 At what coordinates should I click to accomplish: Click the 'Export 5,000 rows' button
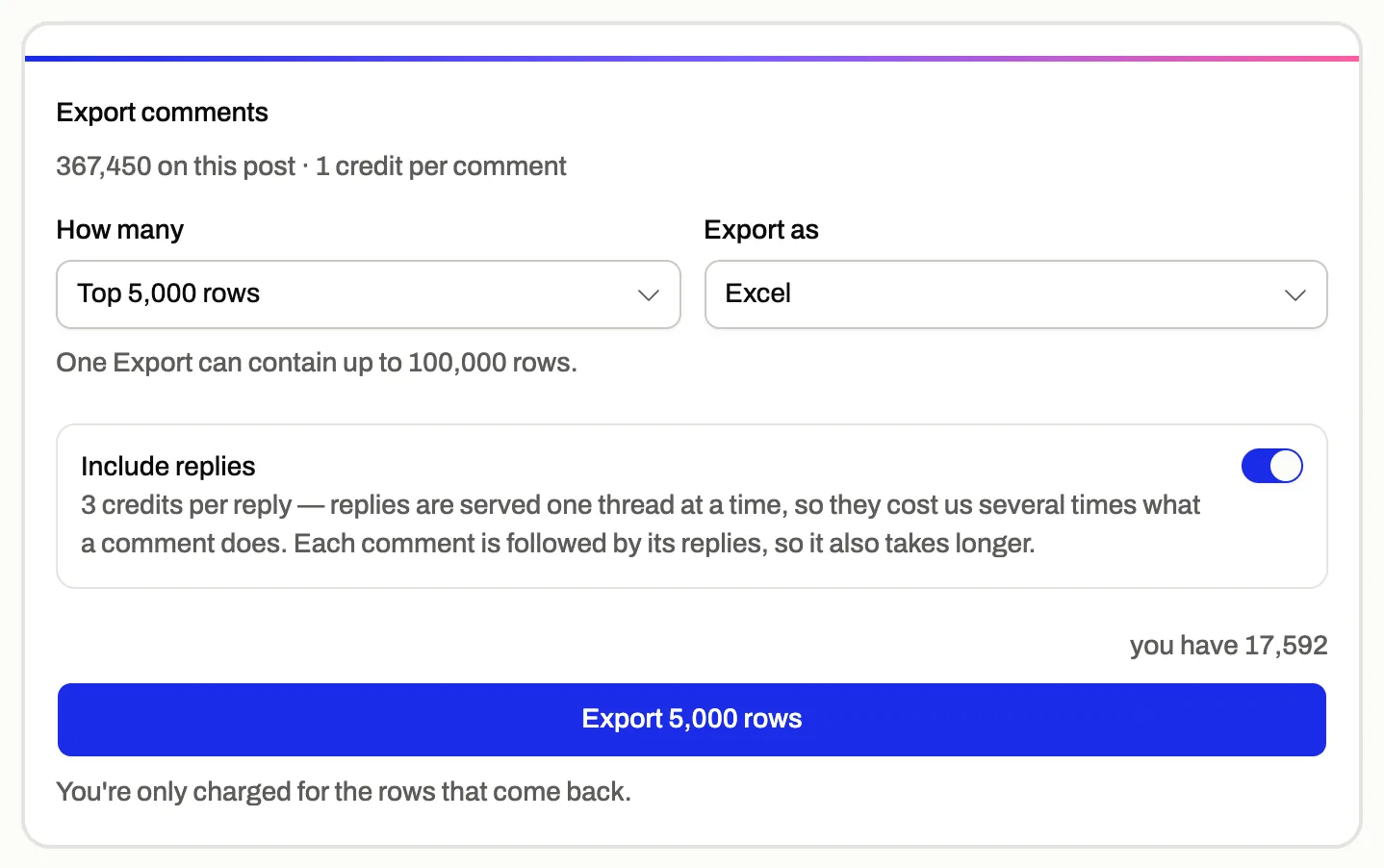[x=692, y=720]
